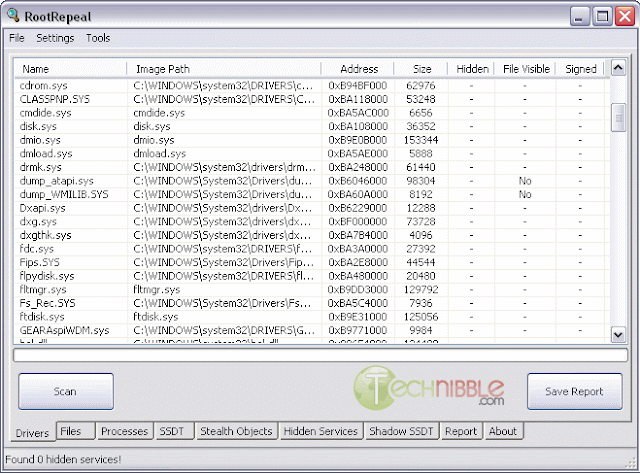Select the Fips.SYS driver row
640x474 pixels.
pyautogui.click(x=312, y=262)
